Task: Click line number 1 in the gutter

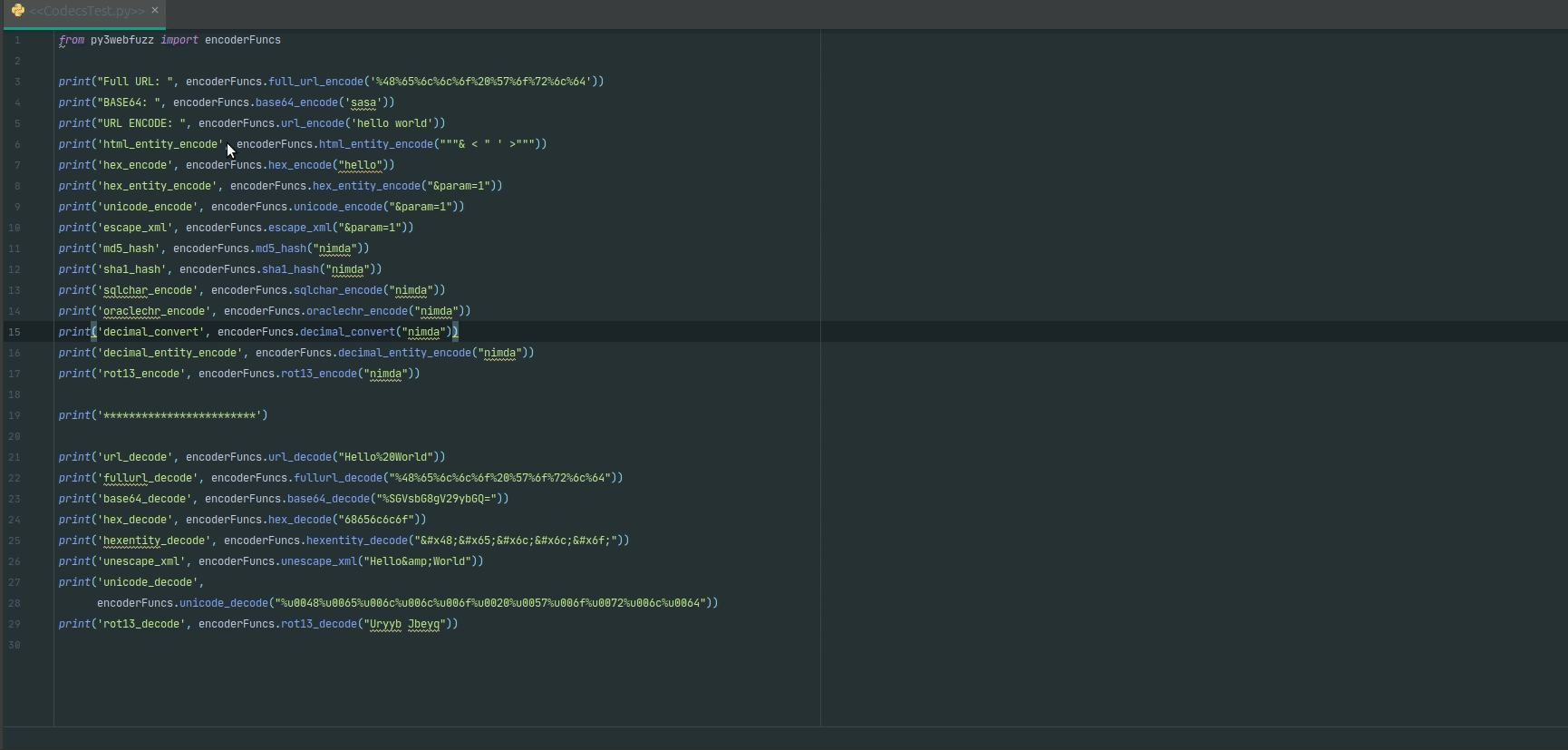Action: pyautogui.click(x=16, y=40)
